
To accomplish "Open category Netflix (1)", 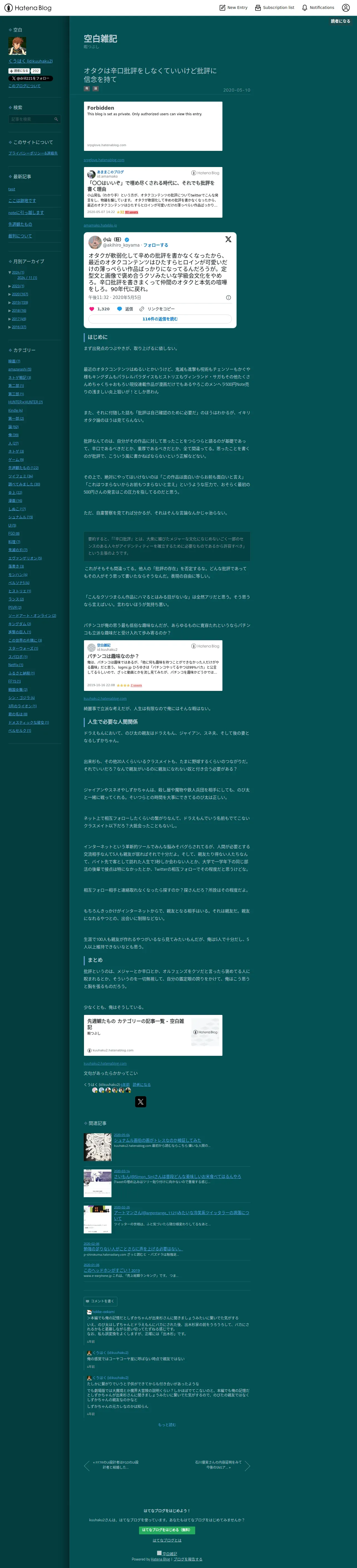I will 16,665.
